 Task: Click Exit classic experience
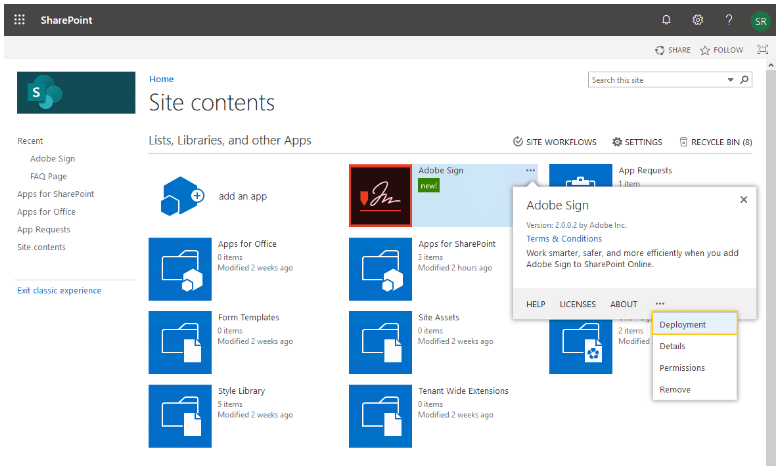pos(59,291)
